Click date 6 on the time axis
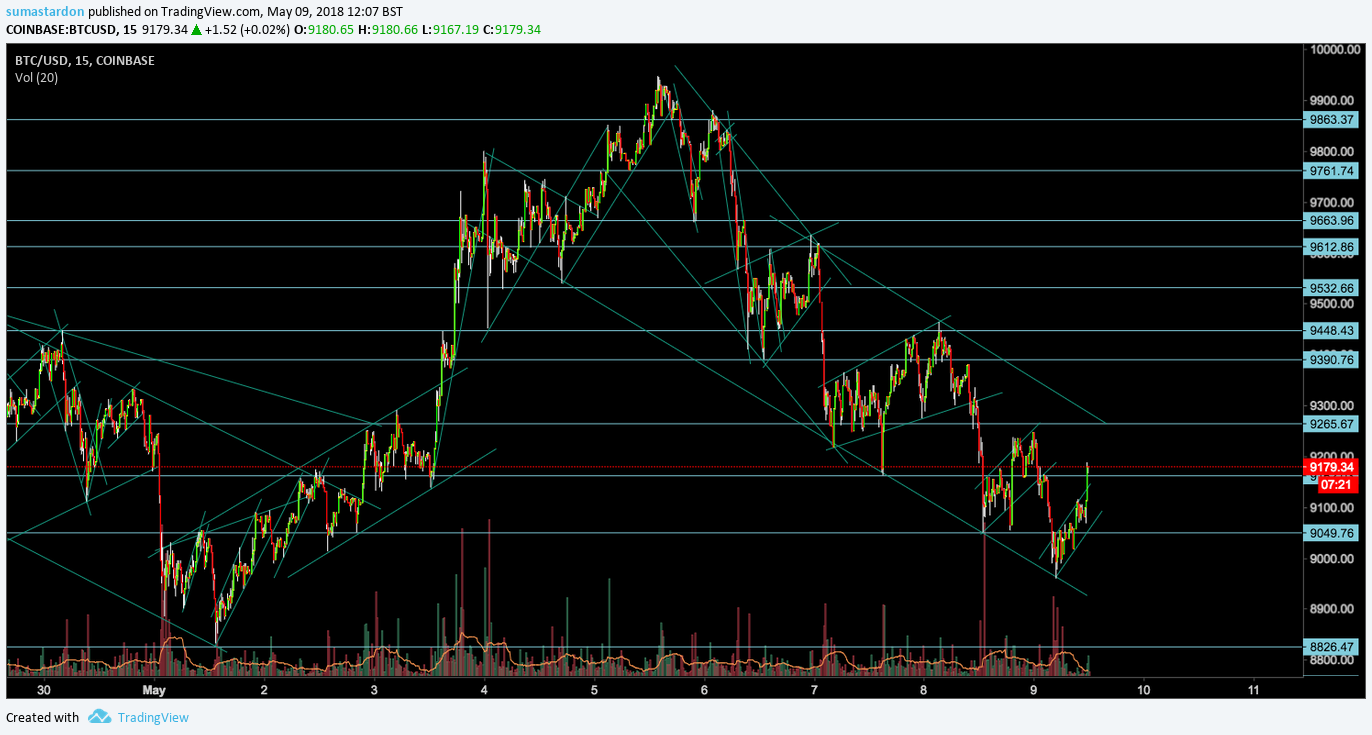This screenshot has height=735, width=1372. point(704,690)
